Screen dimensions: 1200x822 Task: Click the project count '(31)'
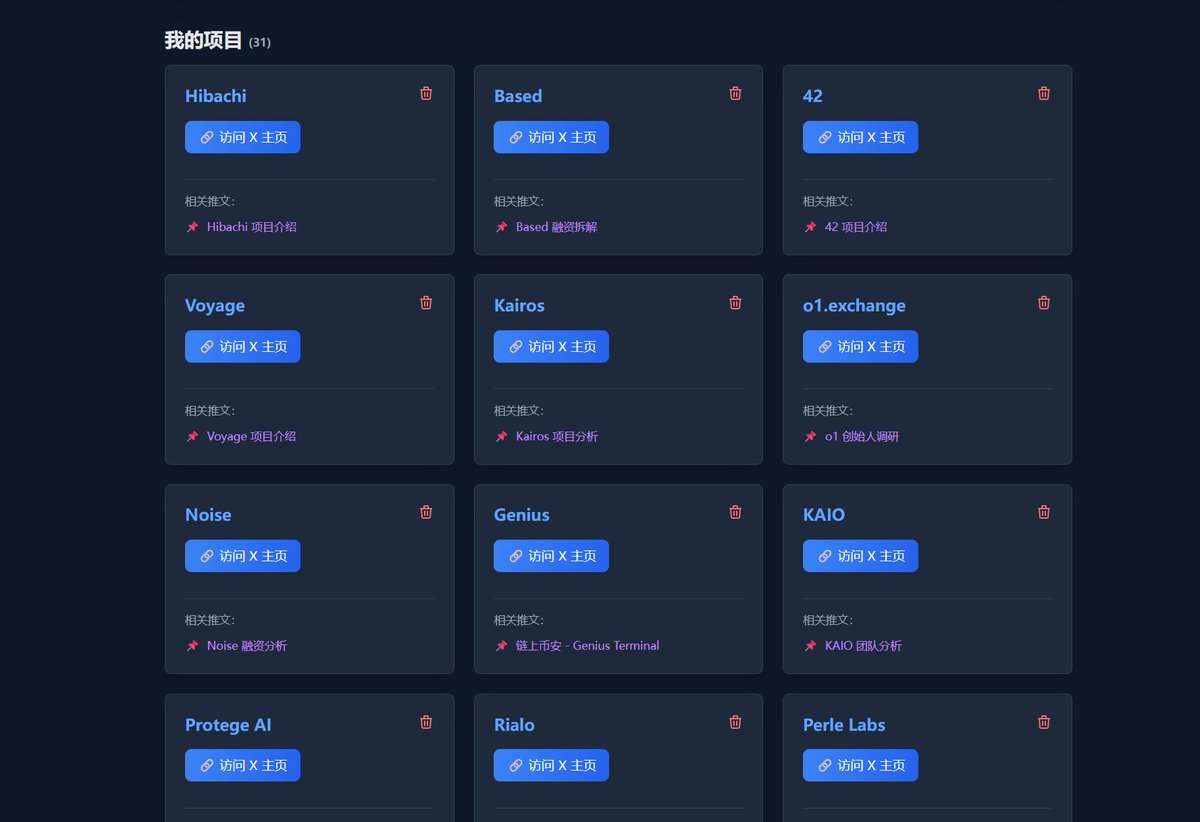click(x=260, y=43)
